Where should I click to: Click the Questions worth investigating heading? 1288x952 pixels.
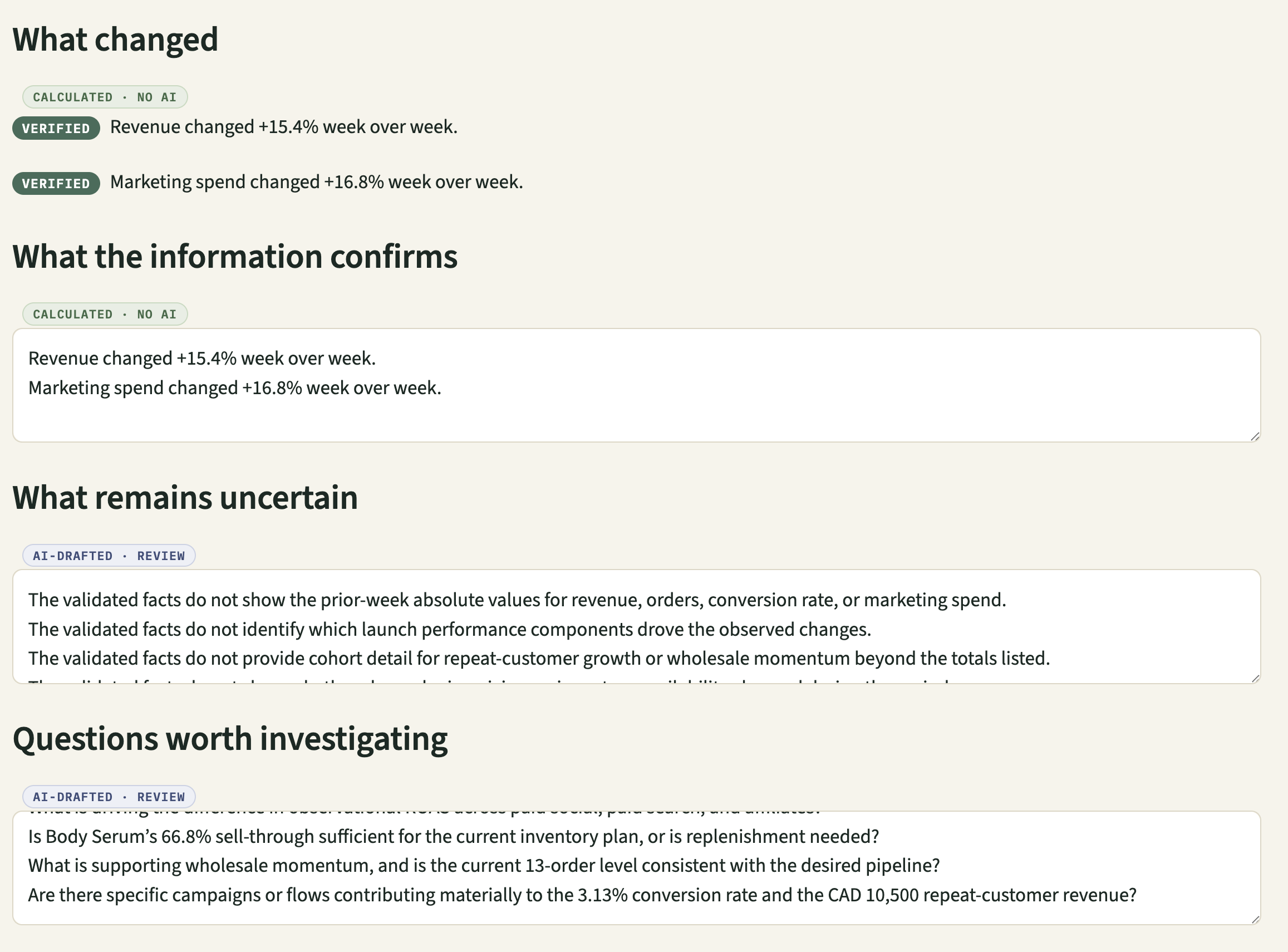pyautogui.click(x=230, y=739)
